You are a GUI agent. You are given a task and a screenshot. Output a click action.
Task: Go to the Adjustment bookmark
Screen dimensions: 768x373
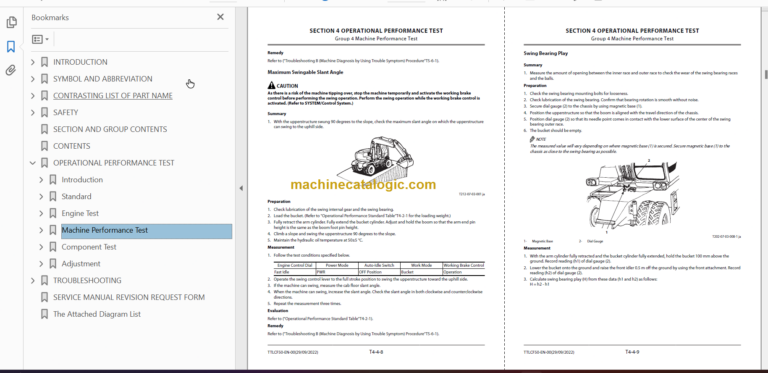(81, 264)
